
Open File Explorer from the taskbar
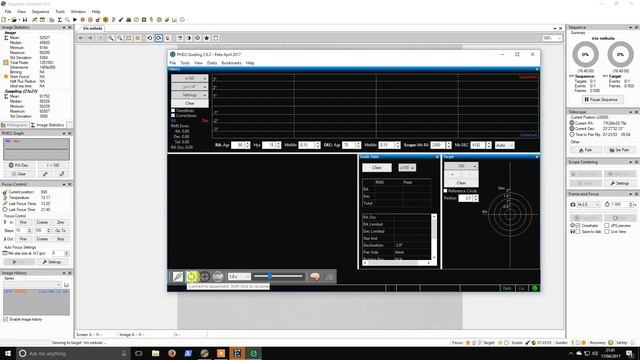(156, 353)
